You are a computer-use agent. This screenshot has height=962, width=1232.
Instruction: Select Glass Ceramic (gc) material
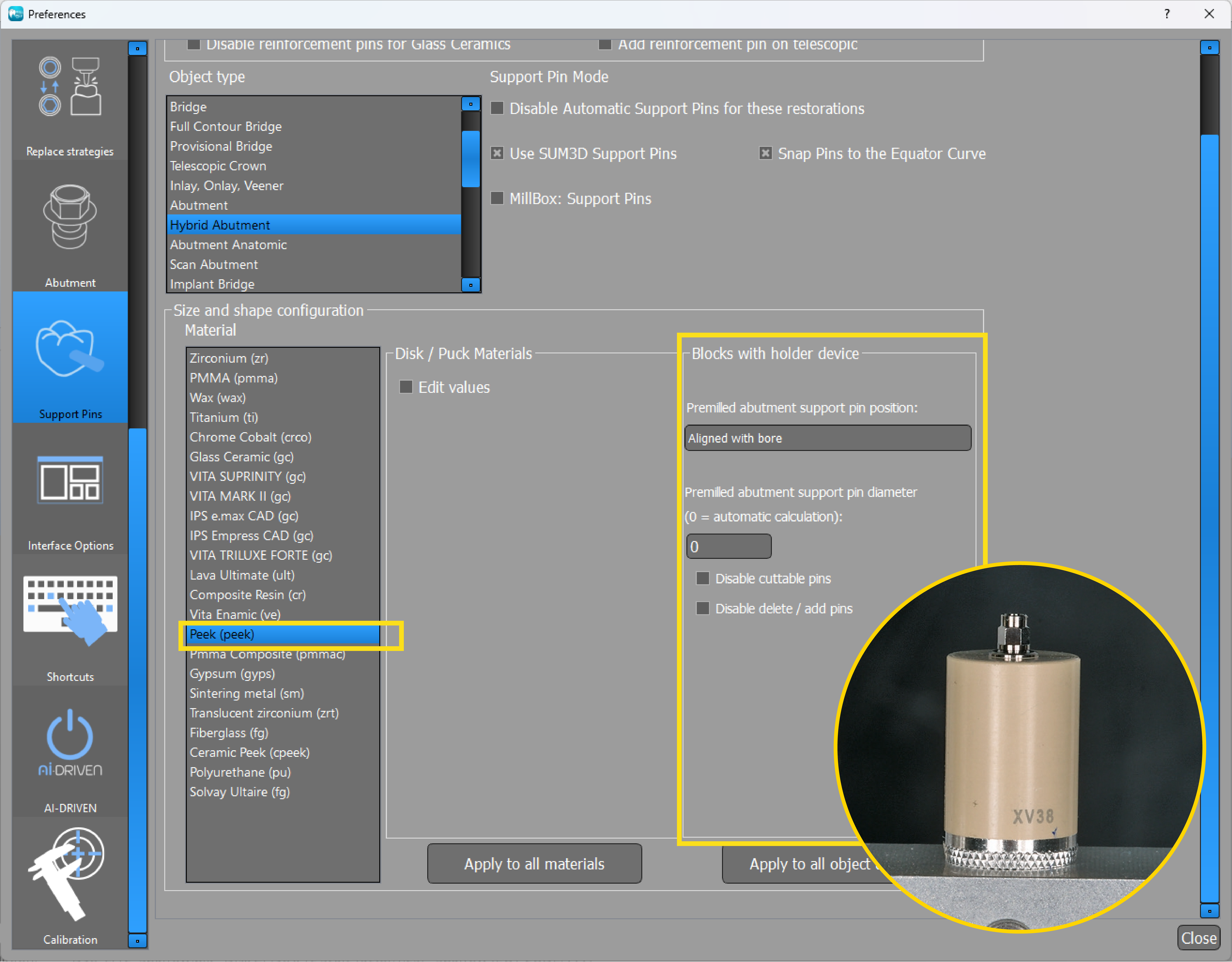point(283,457)
